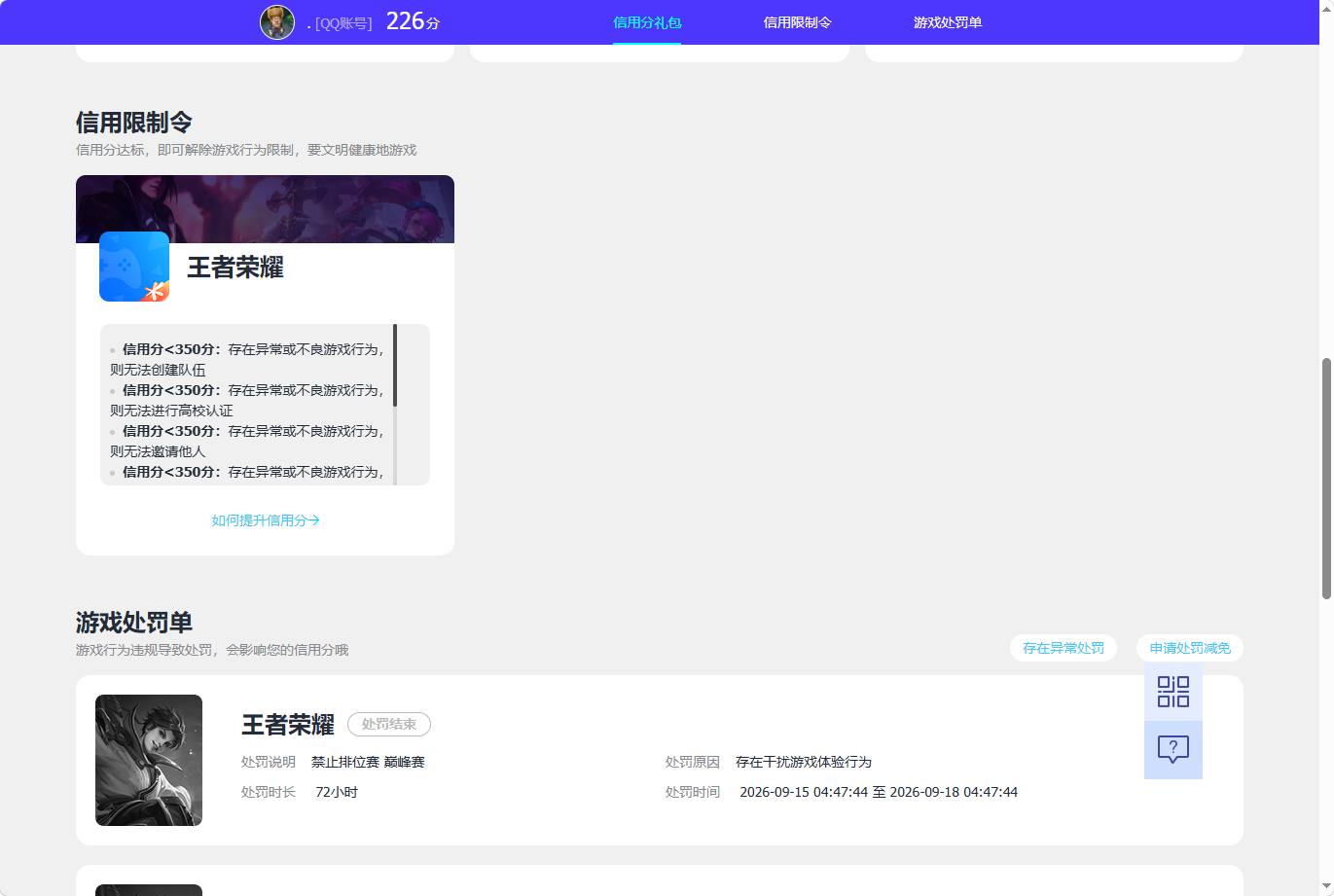Click the restriction list inner scrollbar
The height and width of the screenshot is (896, 1334).
(x=395, y=366)
